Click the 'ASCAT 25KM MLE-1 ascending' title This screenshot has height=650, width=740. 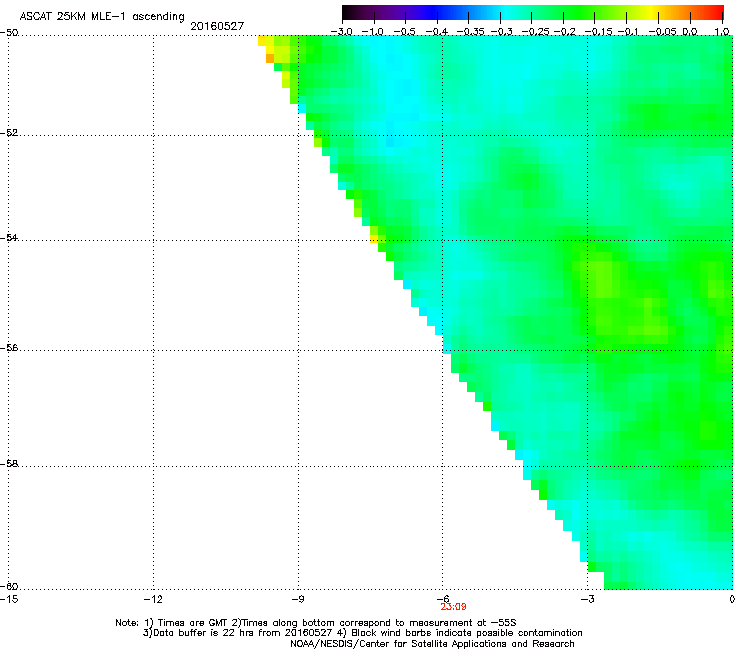(x=102, y=16)
